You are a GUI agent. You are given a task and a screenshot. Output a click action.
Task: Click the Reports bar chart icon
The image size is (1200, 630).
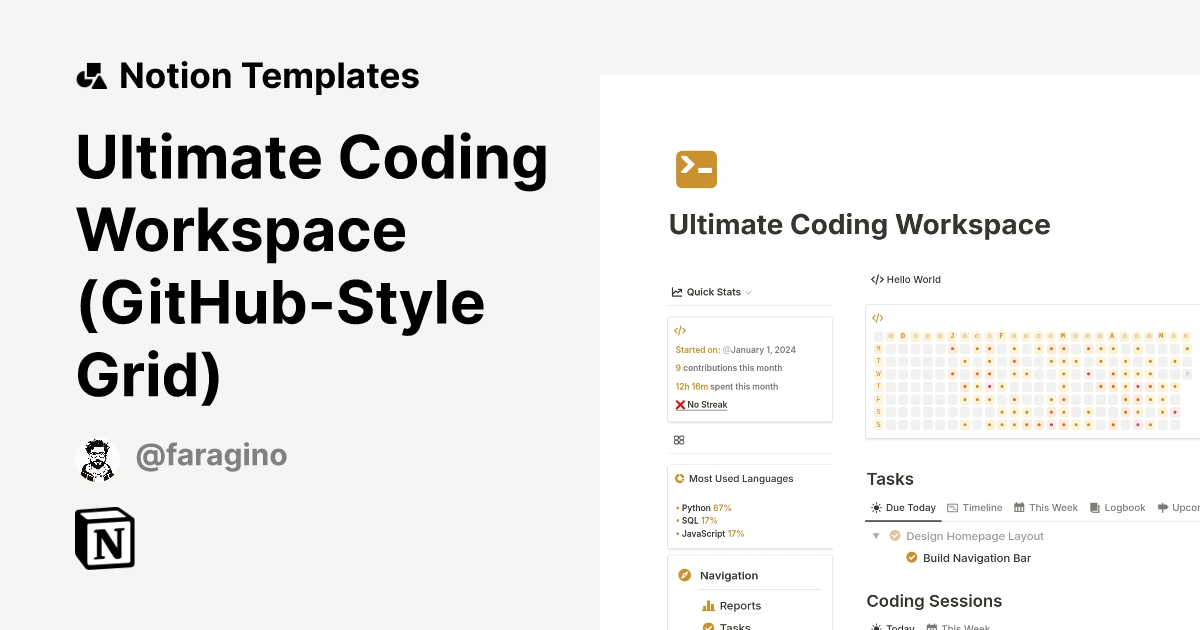[708, 605]
